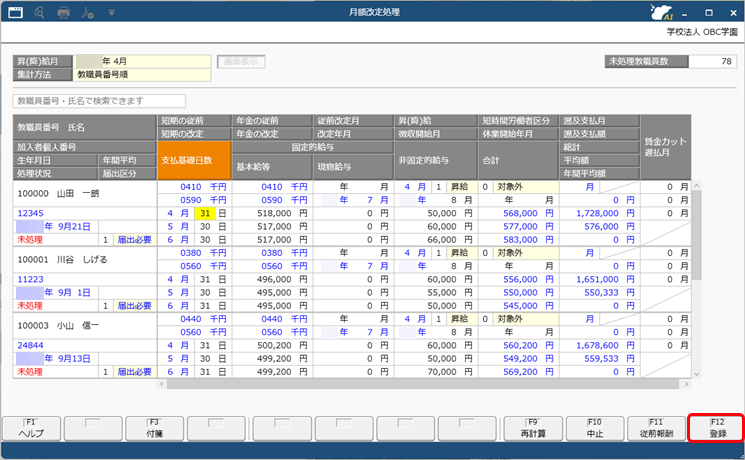Click the window menu icon in title bar
Viewport: 745px width, 460px height.
pos(14,13)
